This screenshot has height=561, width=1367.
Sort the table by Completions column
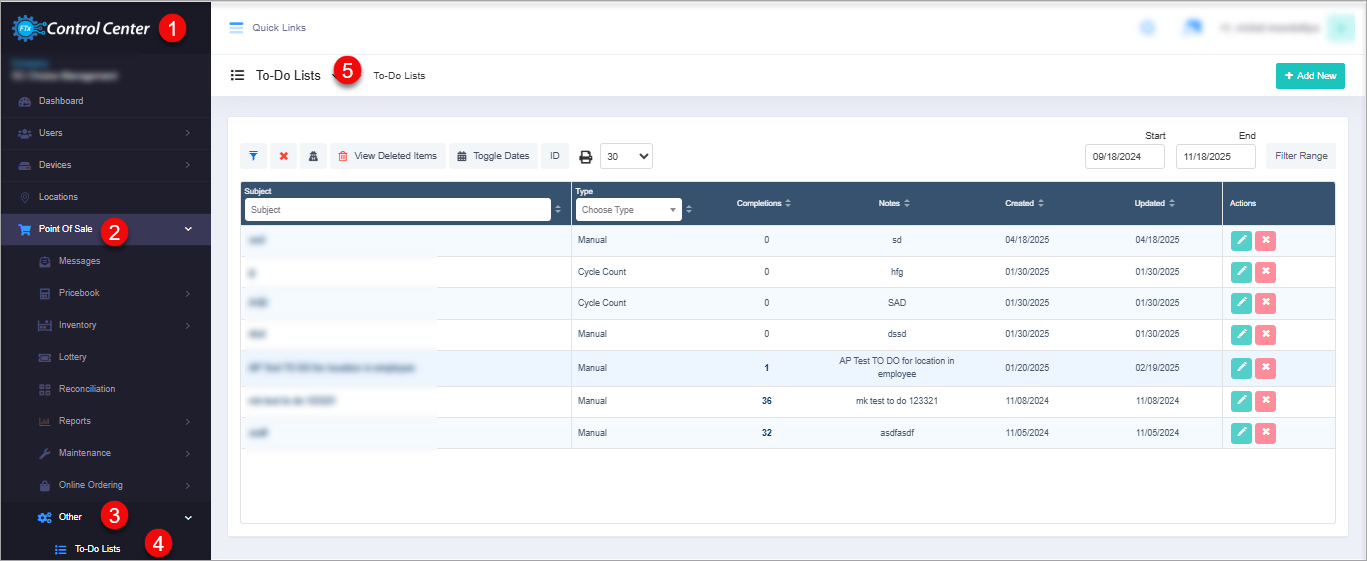click(x=764, y=203)
